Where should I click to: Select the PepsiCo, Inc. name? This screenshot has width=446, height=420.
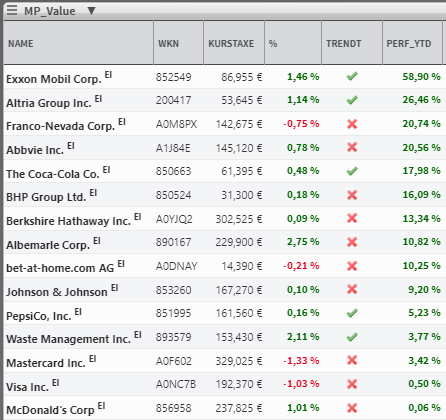[x=39, y=316]
